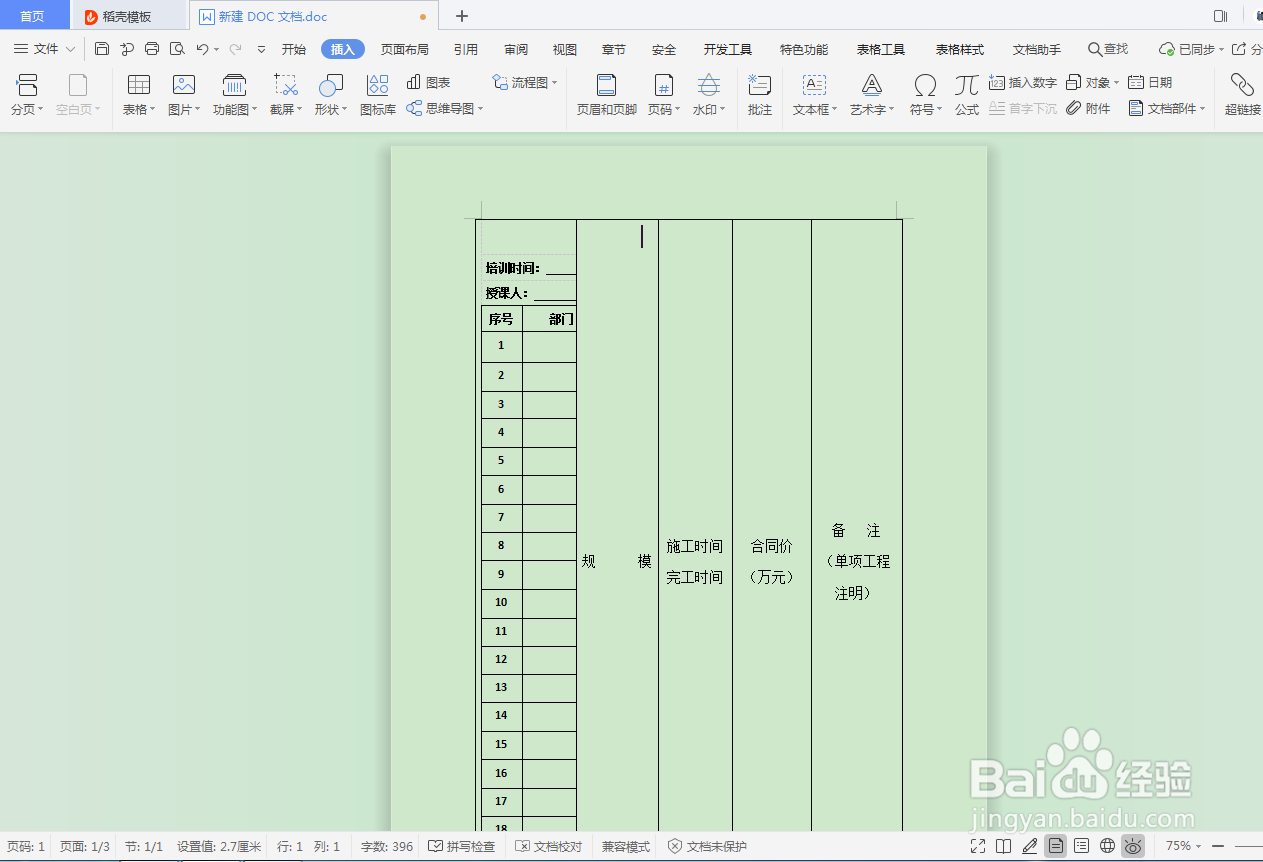1263x862 pixels.
Task: Insert an 附件 attachment
Action: click(1088, 108)
